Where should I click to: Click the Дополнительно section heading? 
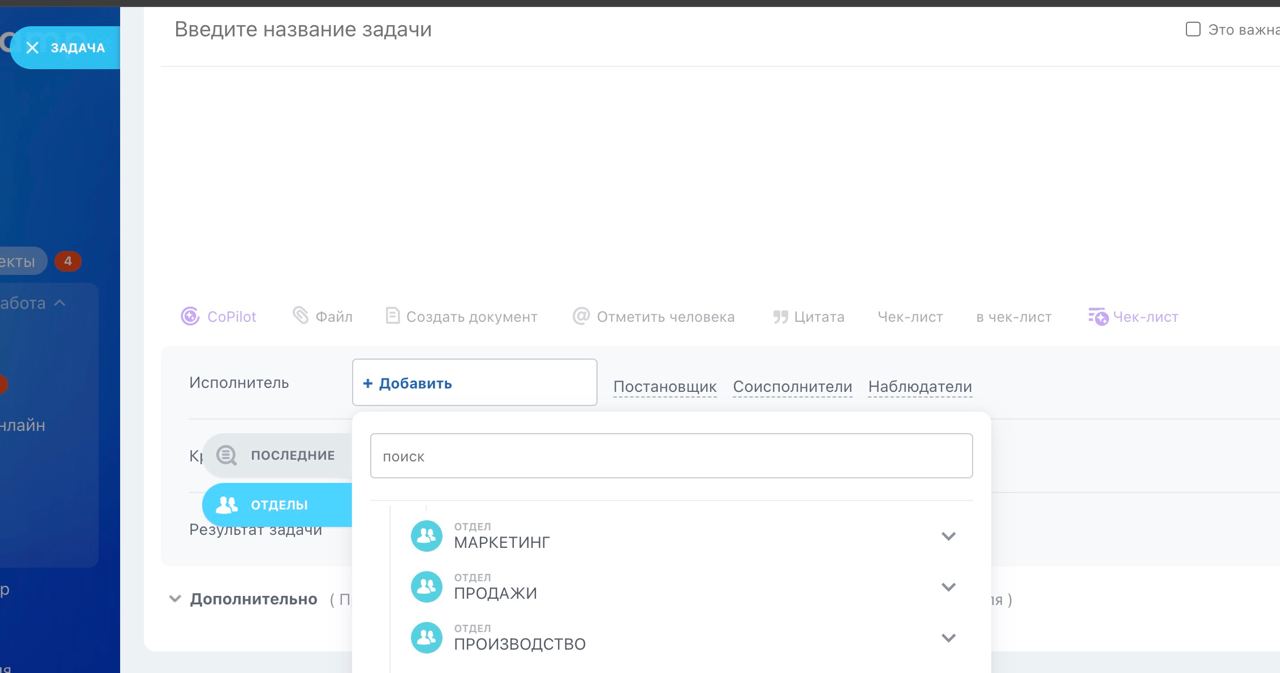254,599
